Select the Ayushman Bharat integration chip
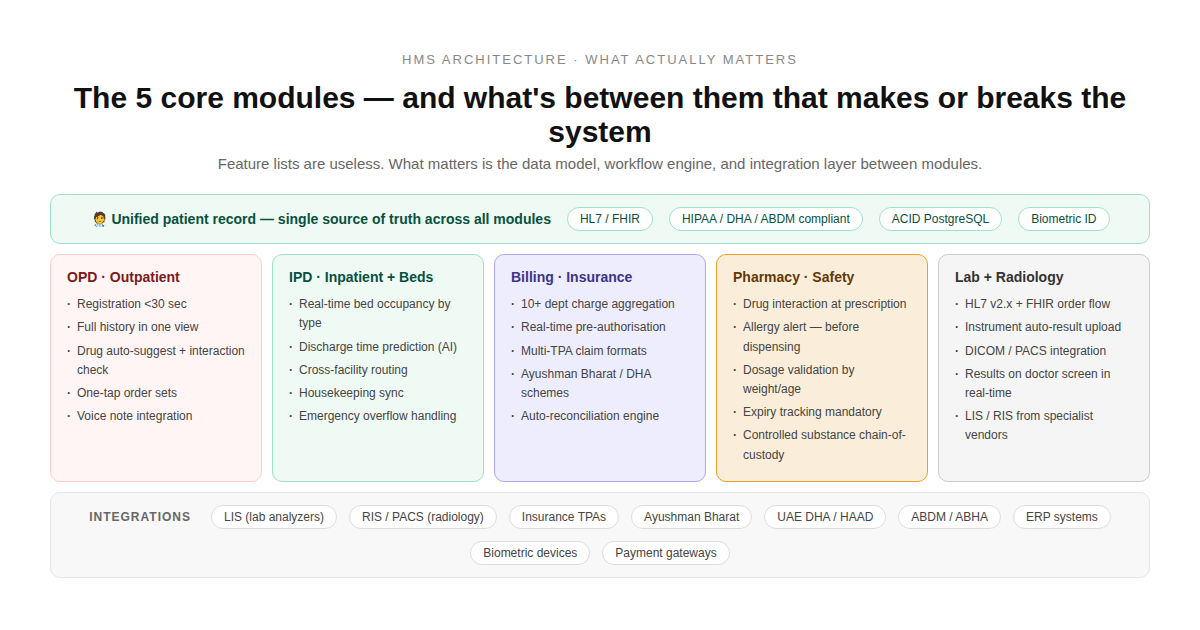 click(x=692, y=517)
